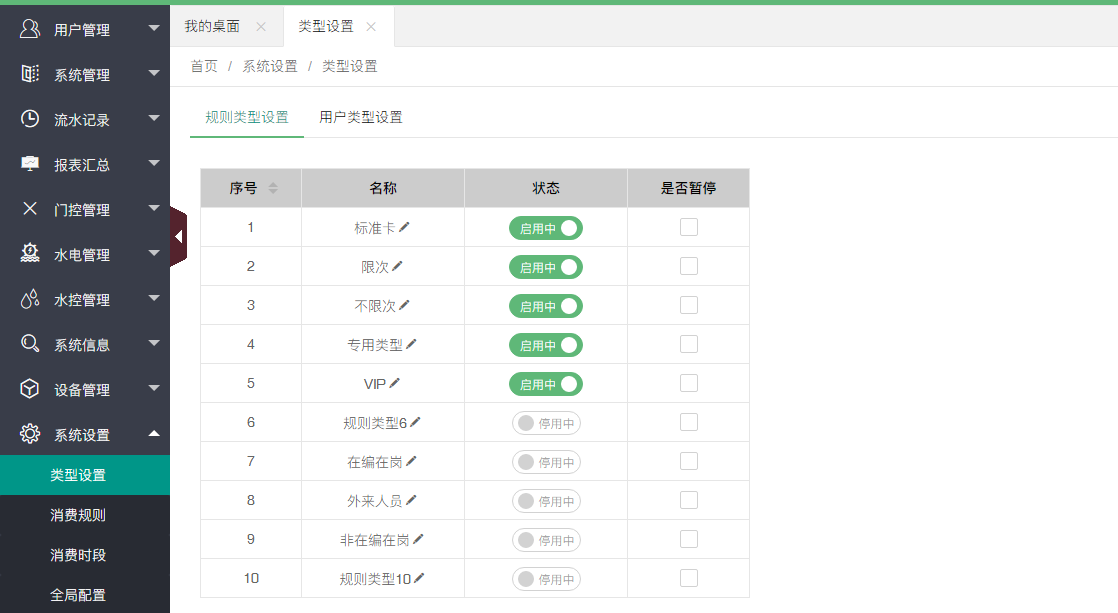Image resolution: width=1118 pixels, height=613 pixels.
Task: Close the 类型设置 tab
Action: point(371,27)
